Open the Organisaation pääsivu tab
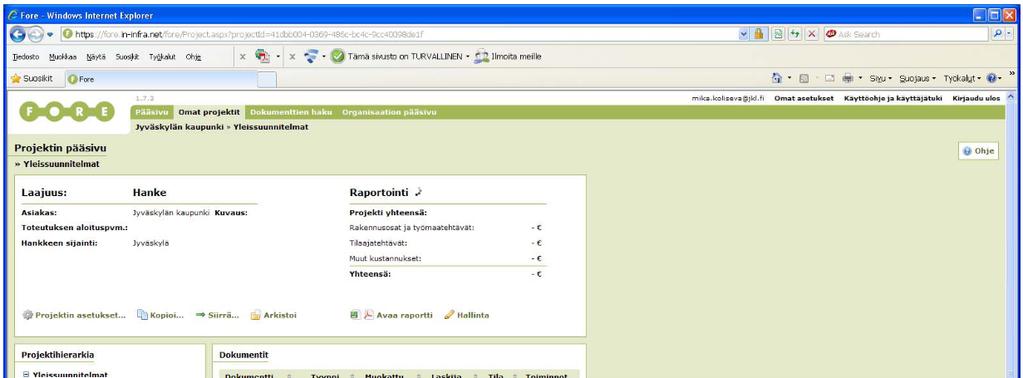The height and width of the screenshot is (378, 1023). click(389, 112)
